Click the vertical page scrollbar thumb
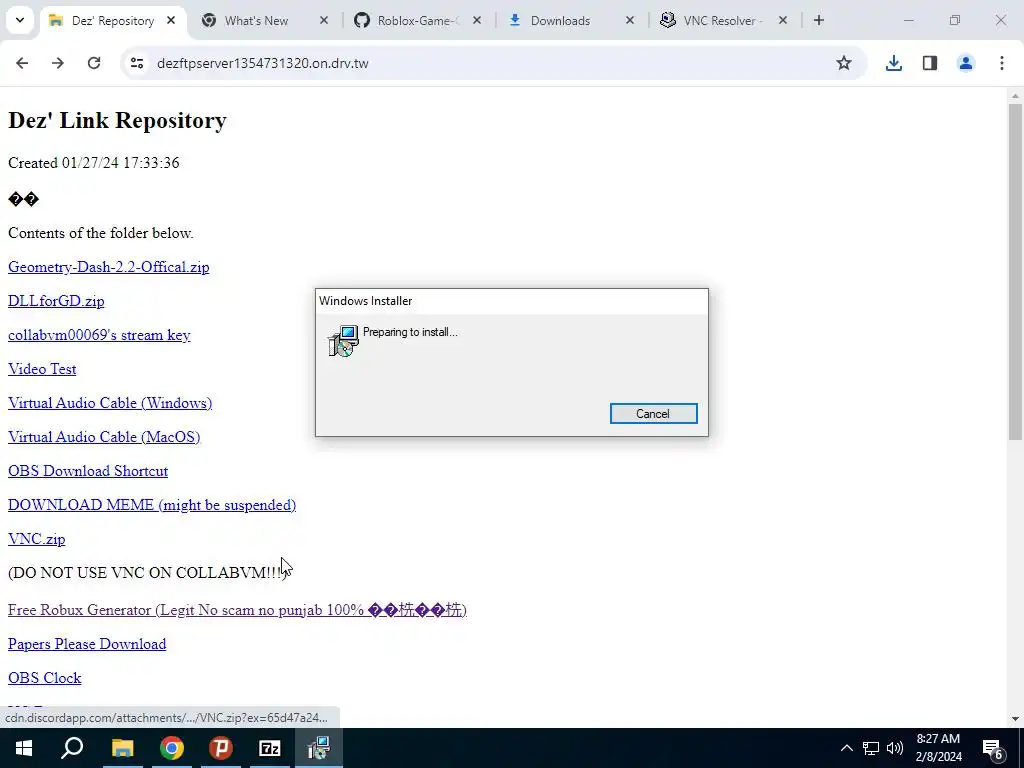Image resolution: width=1024 pixels, height=768 pixels. pyautogui.click(x=1015, y=271)
